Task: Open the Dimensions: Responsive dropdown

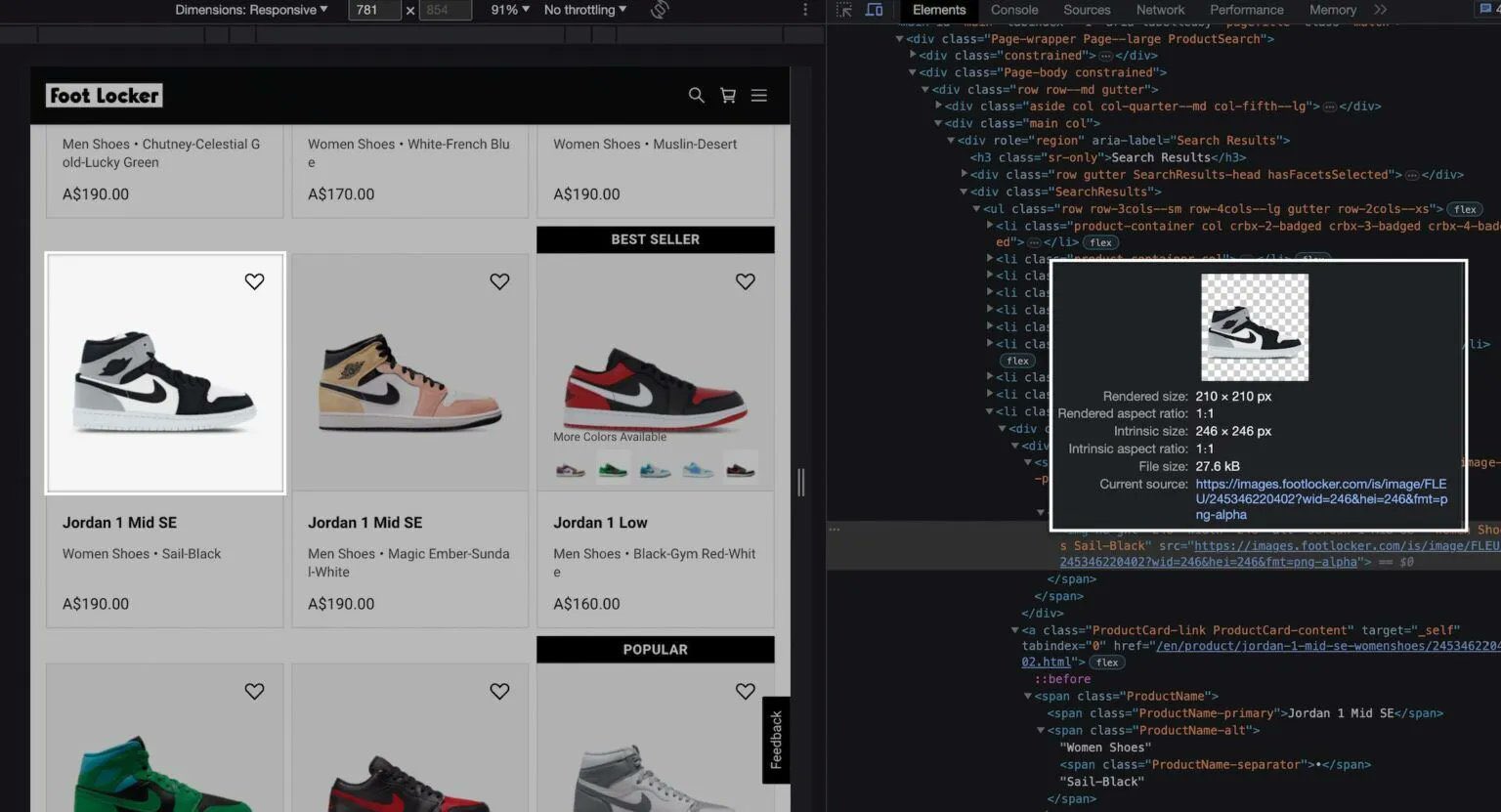Action: [x=251, y=10]
